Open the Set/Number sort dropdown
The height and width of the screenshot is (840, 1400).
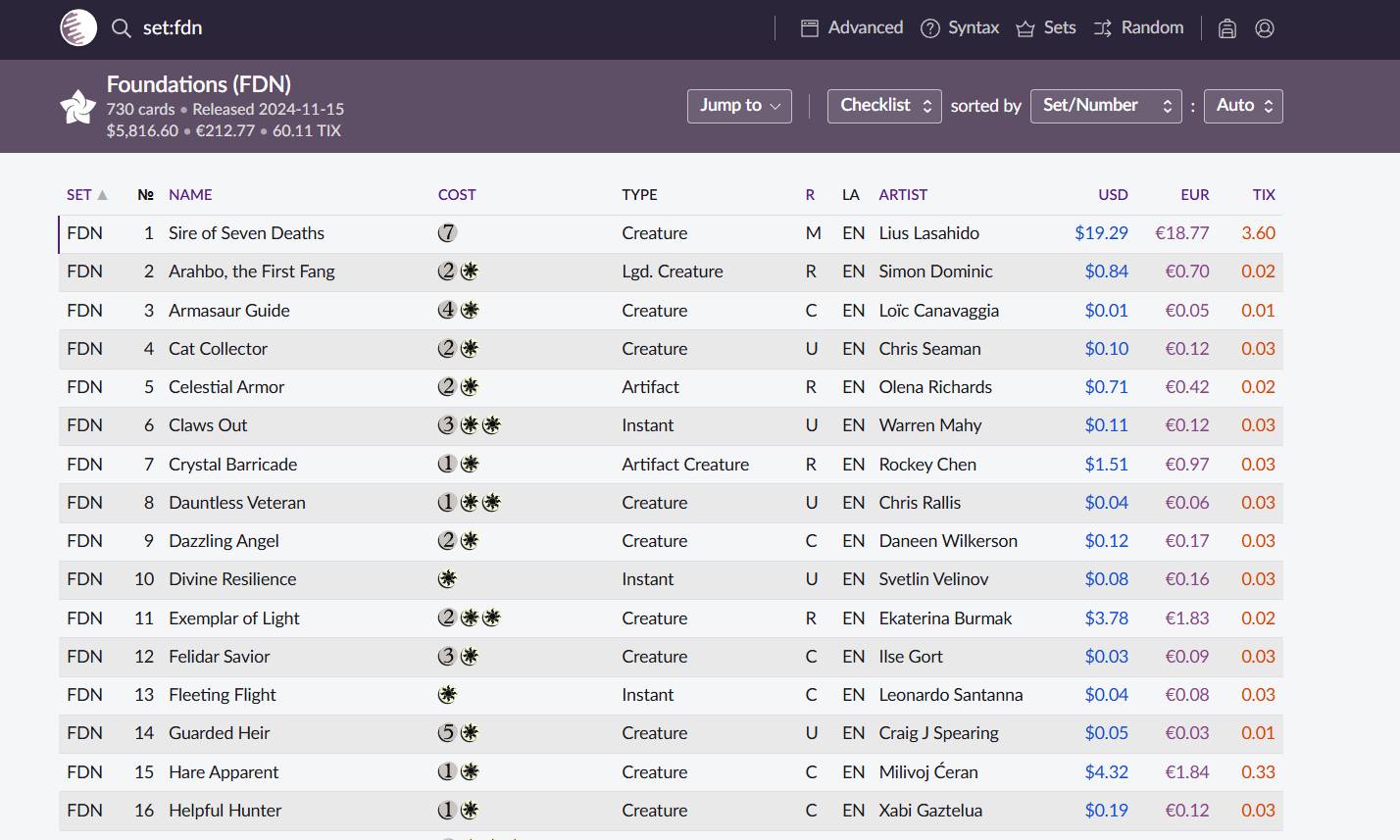point(1106,106)
